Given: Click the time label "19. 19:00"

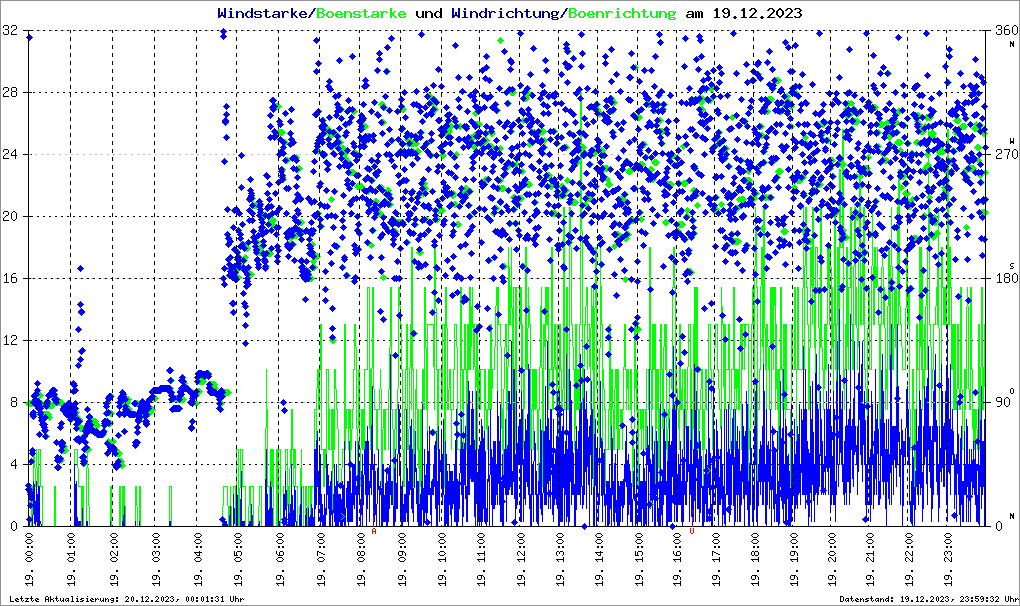Looking at the screenshot, I should tap(794, 559).
